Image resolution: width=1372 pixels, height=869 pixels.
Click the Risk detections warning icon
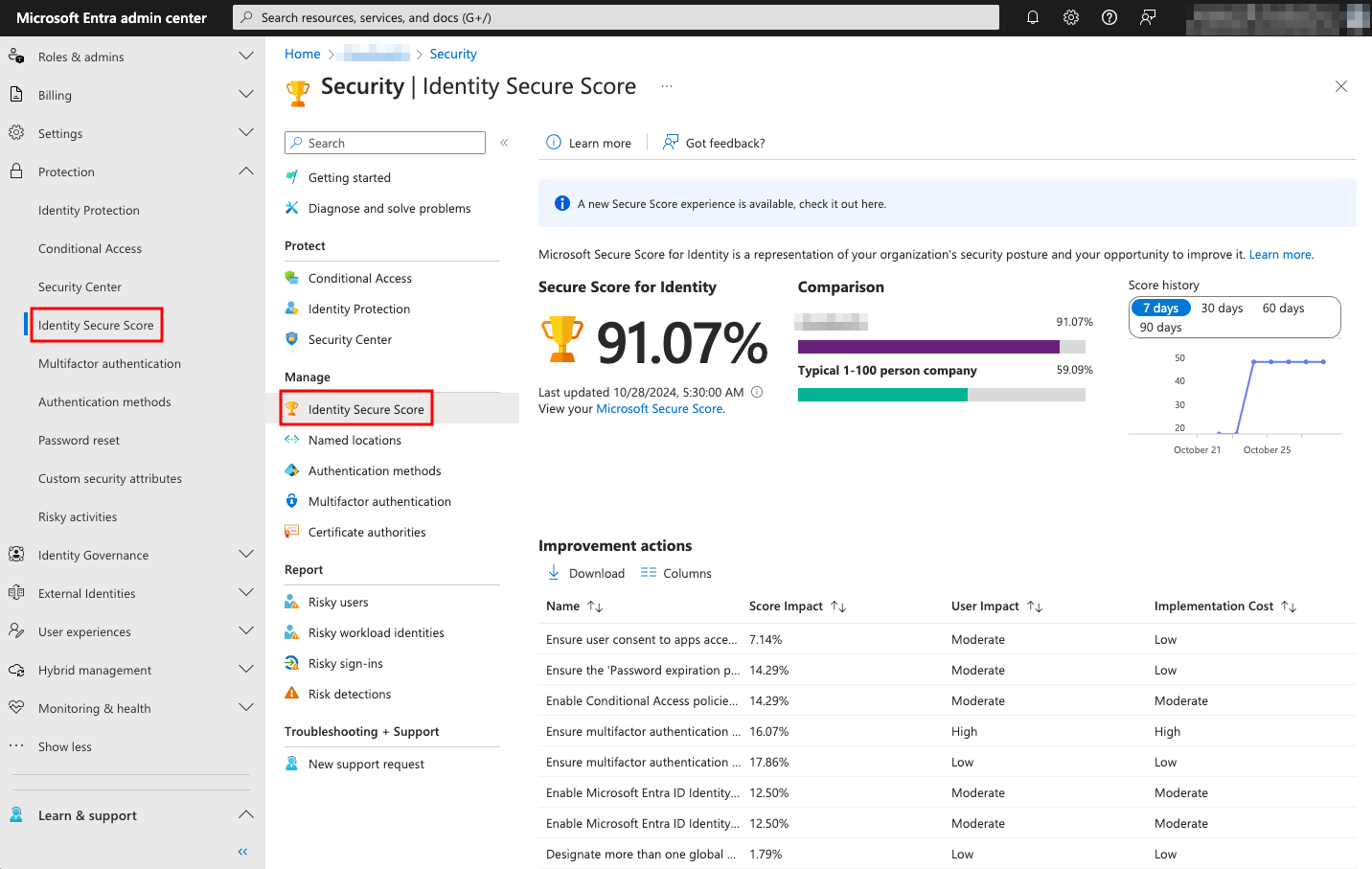point(292,693)
